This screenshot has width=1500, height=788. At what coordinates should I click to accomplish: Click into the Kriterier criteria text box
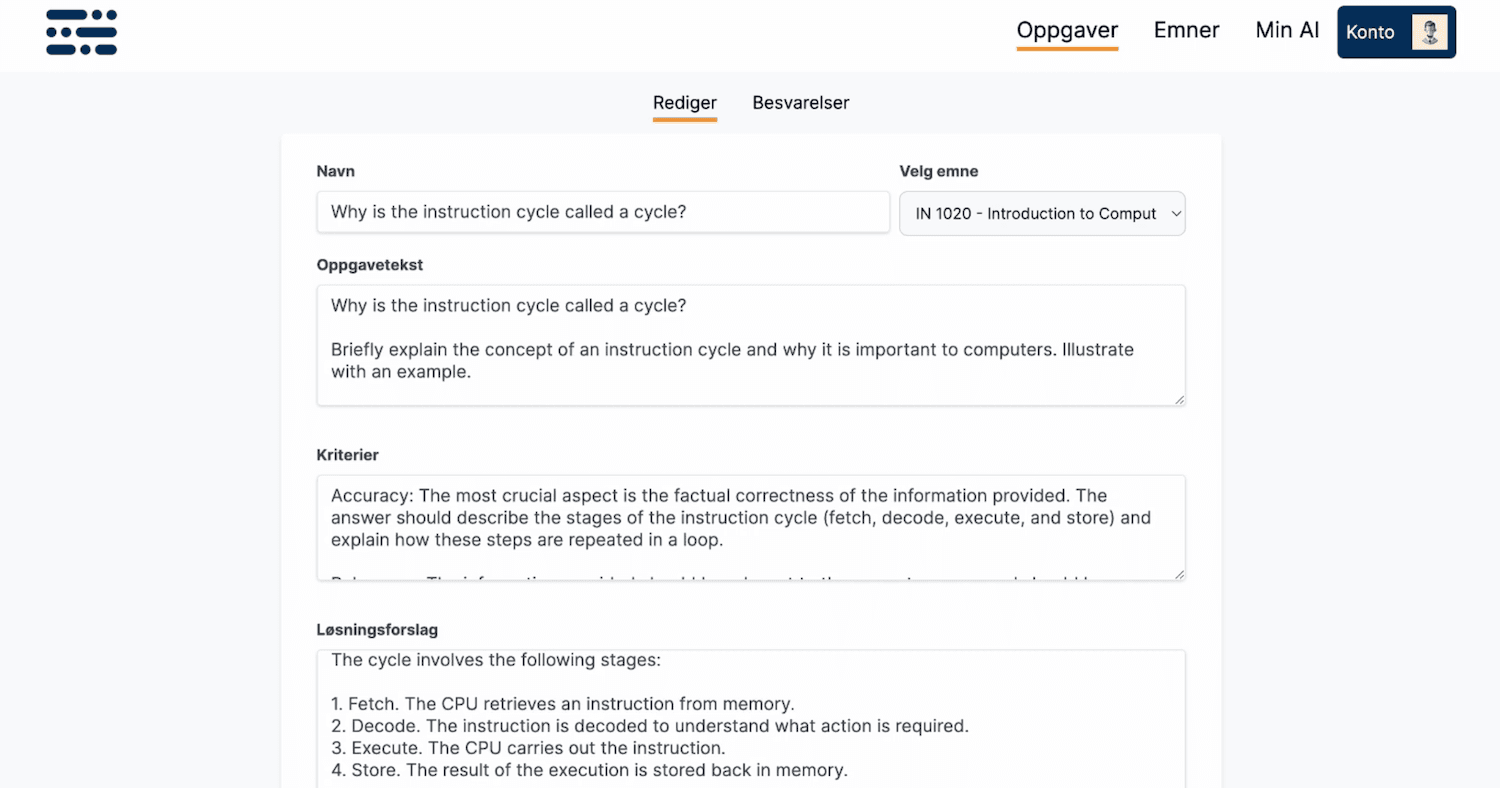[750, 528]
